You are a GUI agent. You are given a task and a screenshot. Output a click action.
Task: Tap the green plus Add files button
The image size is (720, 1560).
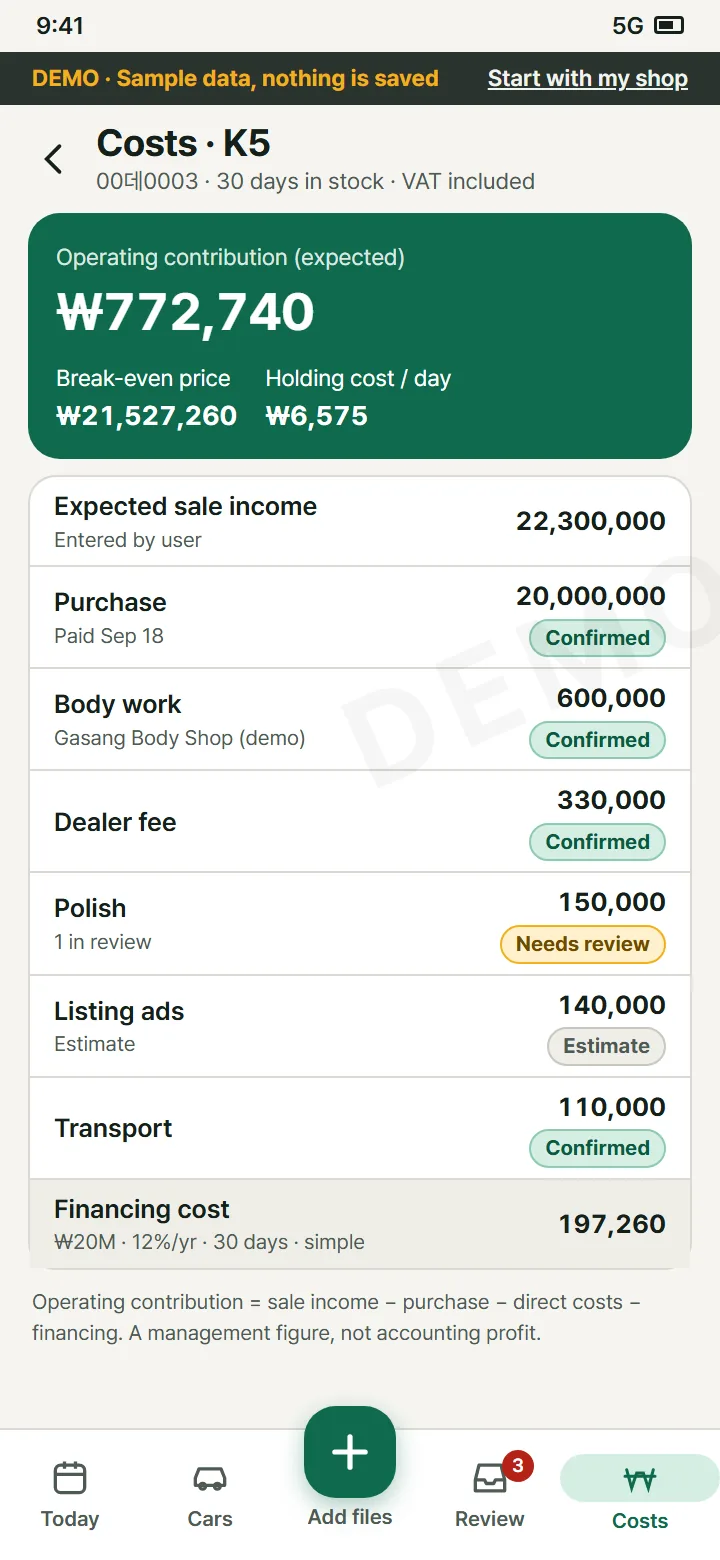pyautogui.click(x=350, y=1452)
